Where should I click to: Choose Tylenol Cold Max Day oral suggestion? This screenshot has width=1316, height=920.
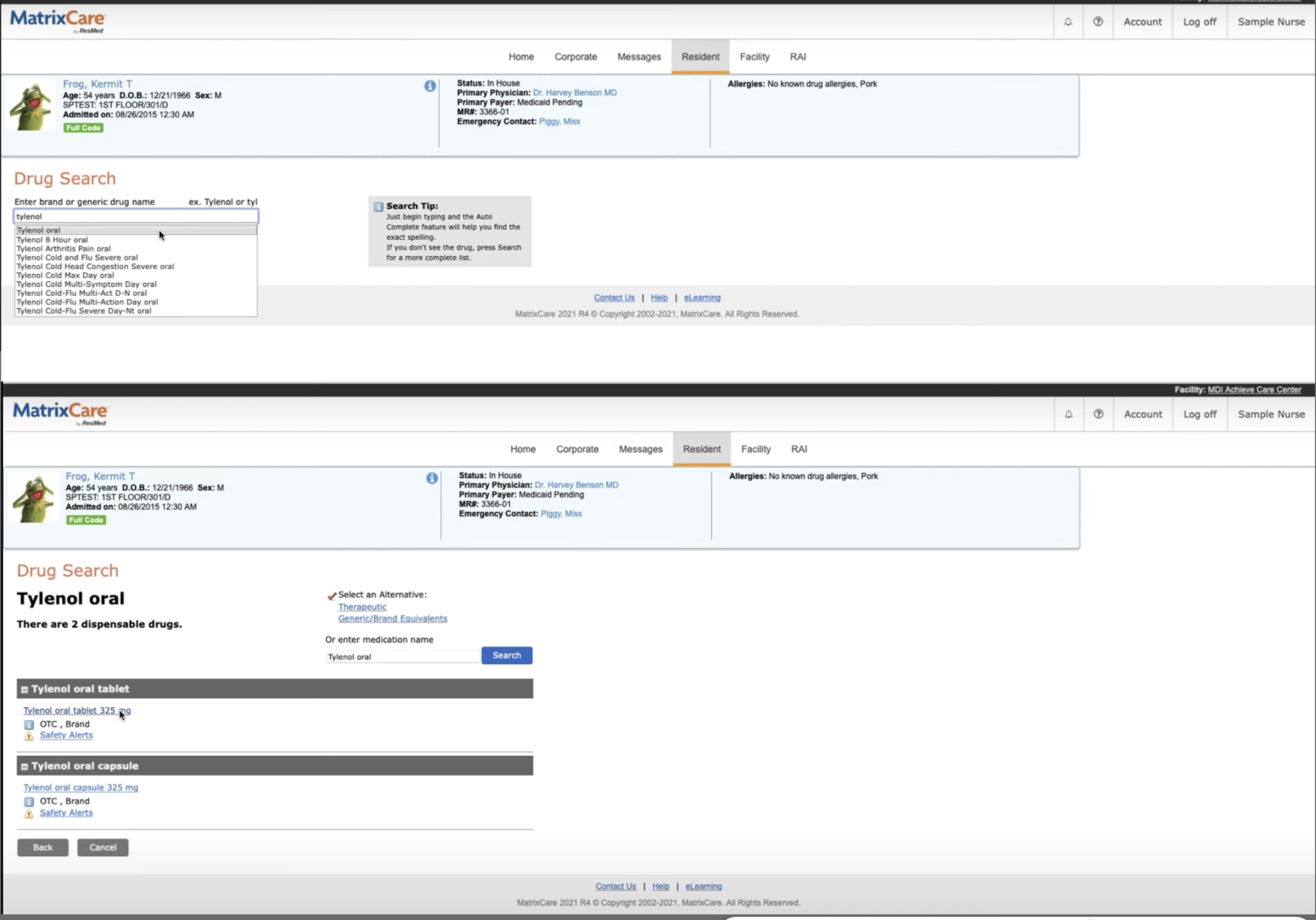pos(136,276)
